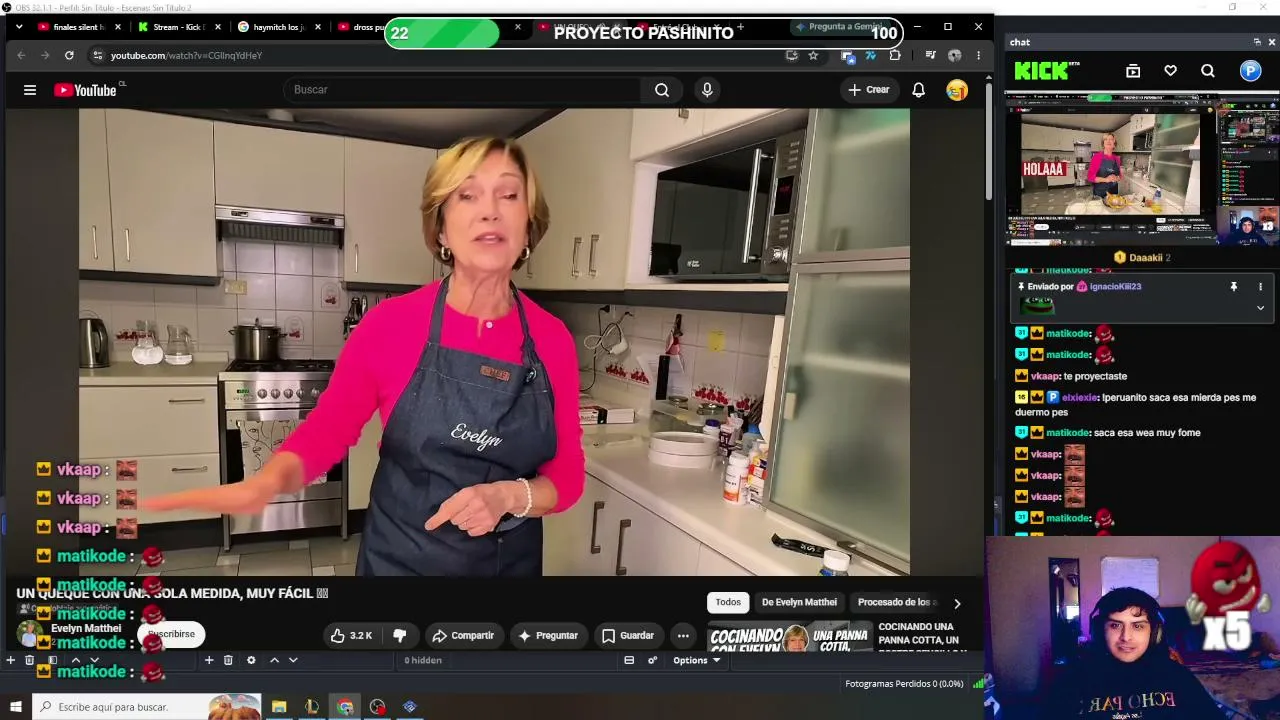
Task: Remove the selected OBS source
Action: point(228,660)
